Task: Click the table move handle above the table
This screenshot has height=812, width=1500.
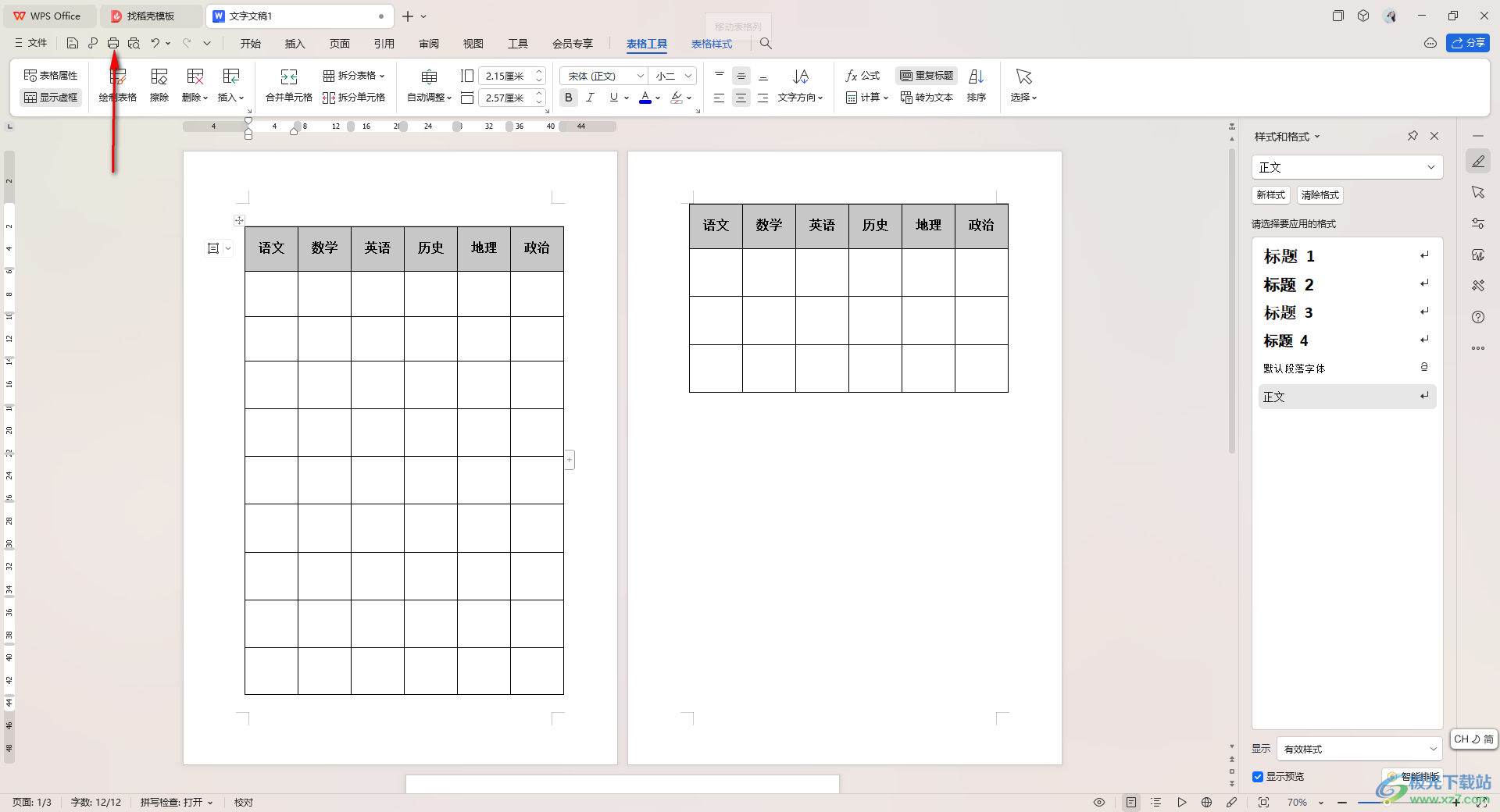Action: (x=240, y=221)
